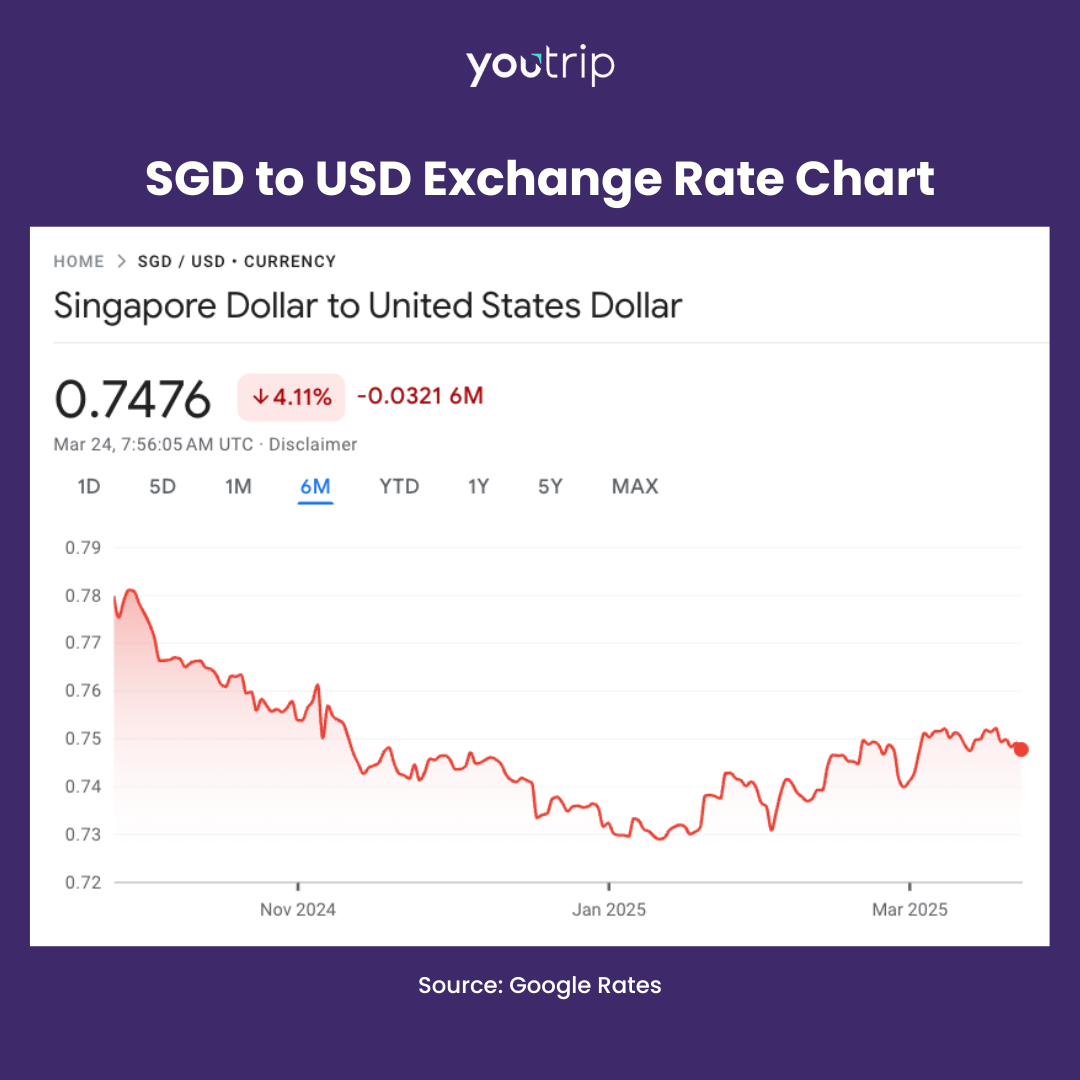Switch to the 5Y range tab
The width and height of the screenshot is (1080, 1080).
coord(550,487)
